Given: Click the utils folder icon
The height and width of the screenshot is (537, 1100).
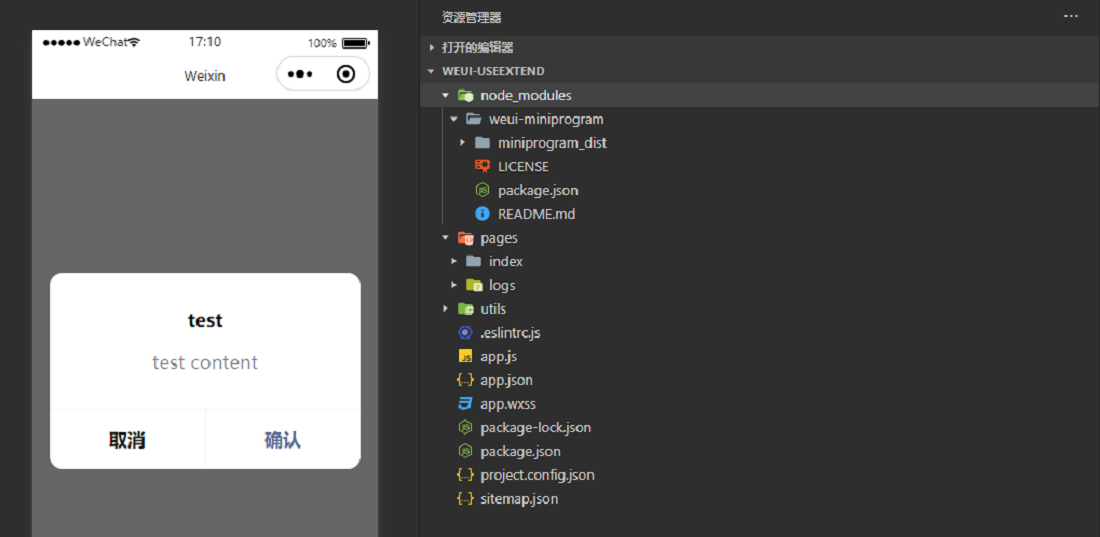Looking at the screenshot, I should (x=465, y=309).
